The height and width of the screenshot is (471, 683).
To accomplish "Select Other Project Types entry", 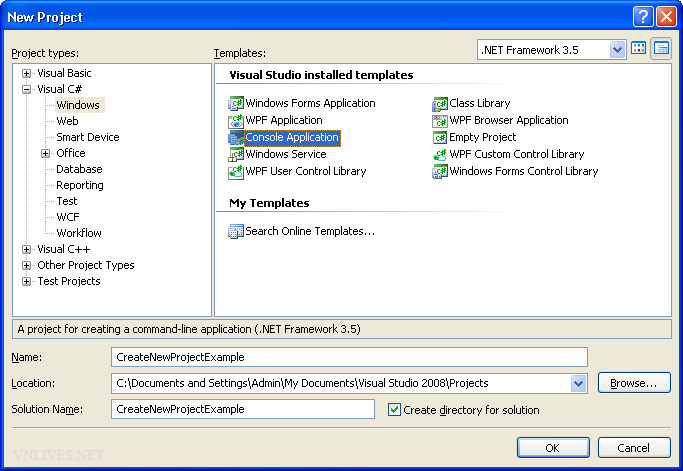I will tap(86, 265).
